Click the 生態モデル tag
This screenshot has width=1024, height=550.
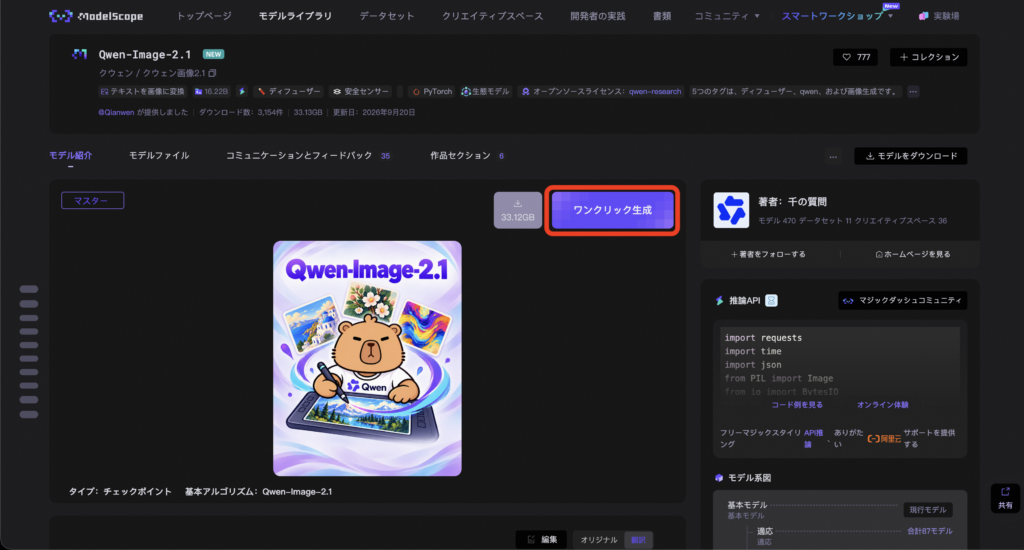coord(485,91)
